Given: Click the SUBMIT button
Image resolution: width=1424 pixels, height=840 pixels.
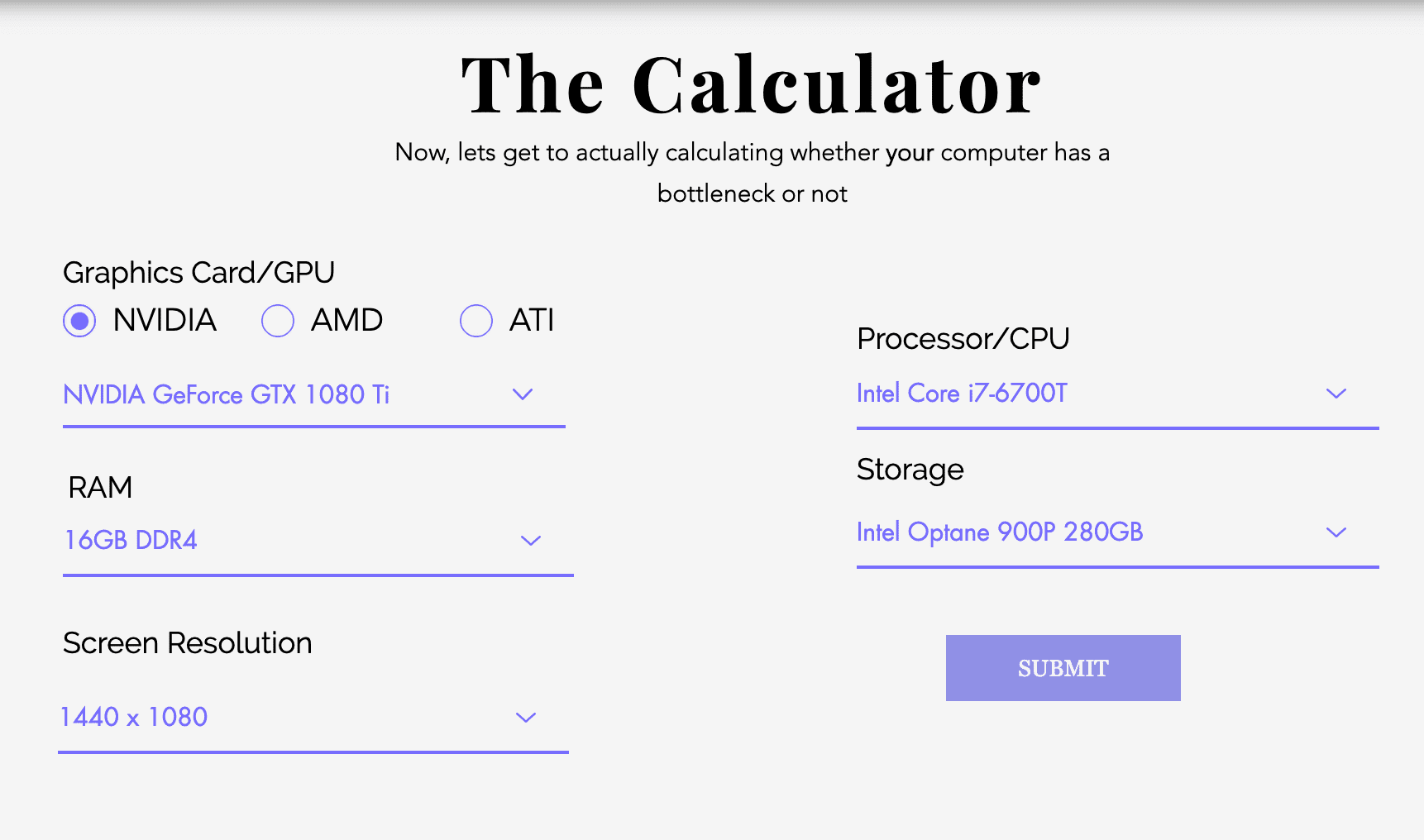Looking at the screenshot, I should tap(1063, 667).
